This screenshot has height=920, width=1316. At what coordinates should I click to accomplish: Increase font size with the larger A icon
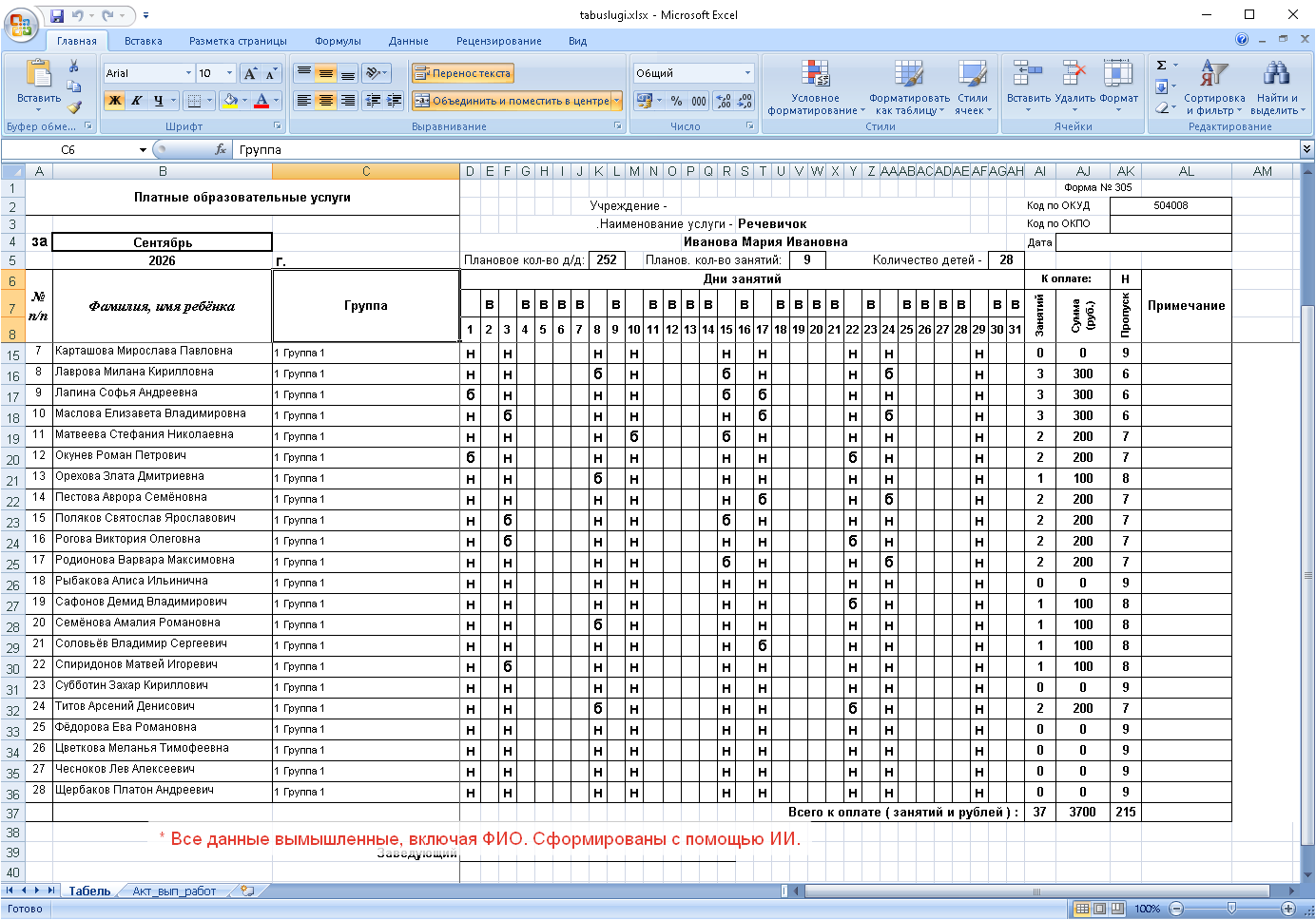(x=250, y=73)
